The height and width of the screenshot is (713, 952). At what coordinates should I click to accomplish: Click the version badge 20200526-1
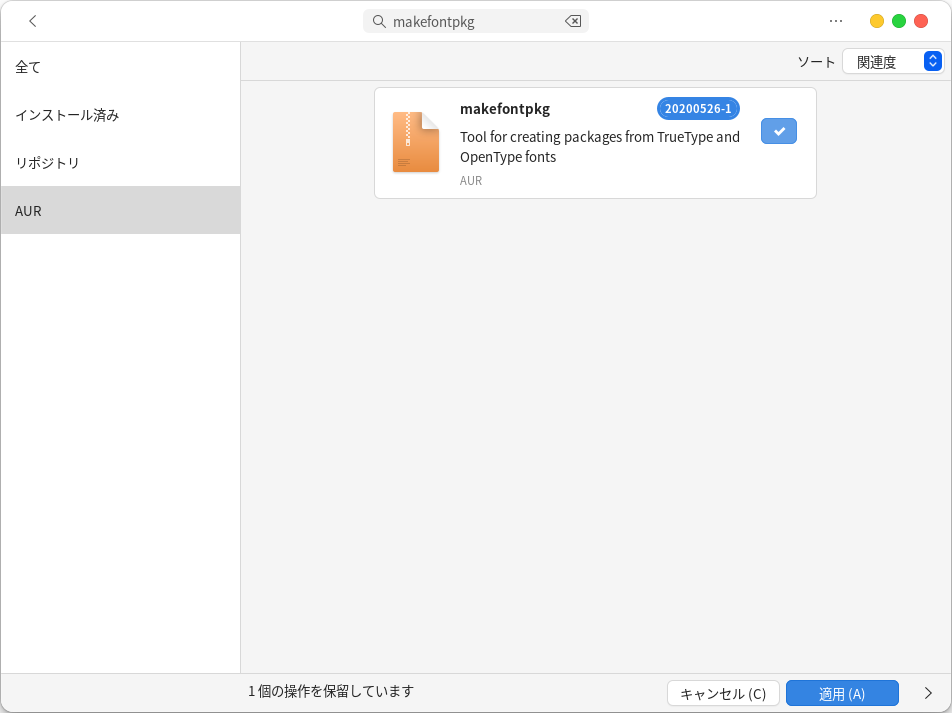pos(698,109)
